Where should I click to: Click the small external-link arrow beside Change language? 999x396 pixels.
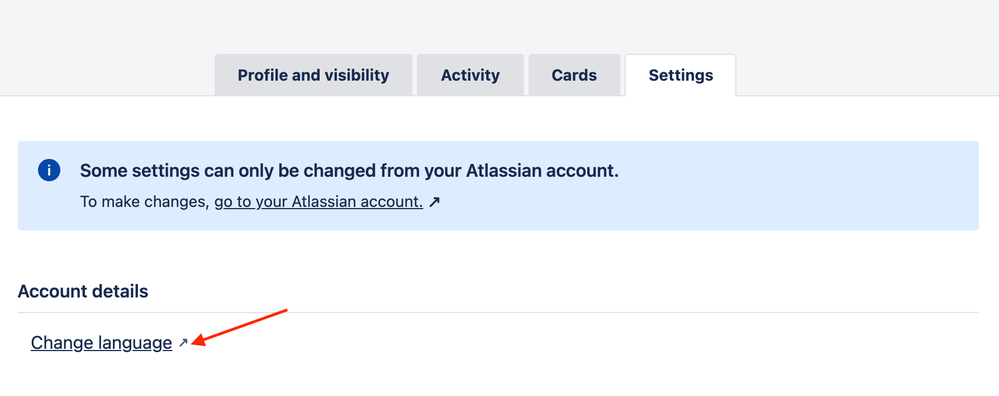(x=183, y=343)
